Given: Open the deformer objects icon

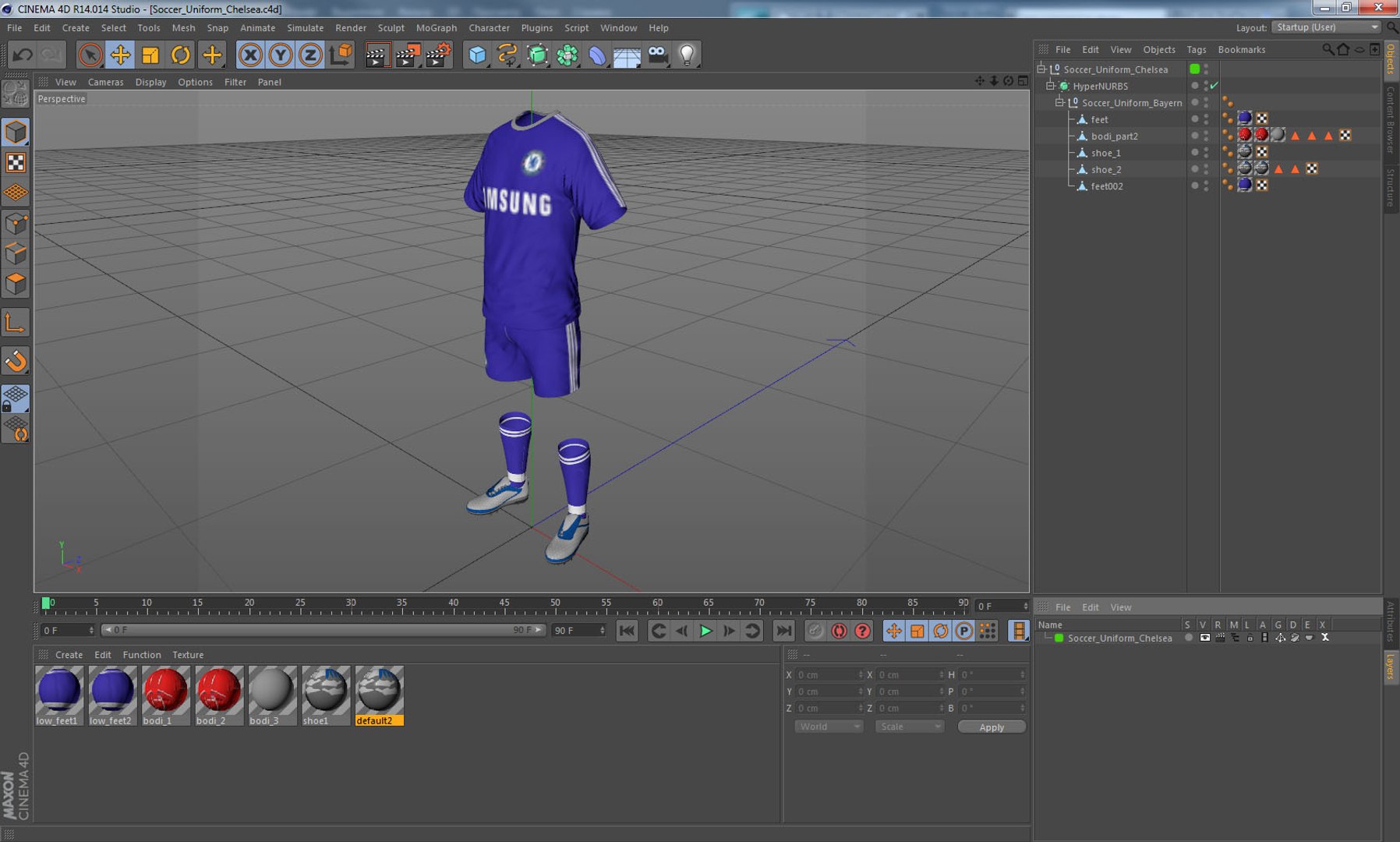Looking at the screenshot, I should coord(597,55).
